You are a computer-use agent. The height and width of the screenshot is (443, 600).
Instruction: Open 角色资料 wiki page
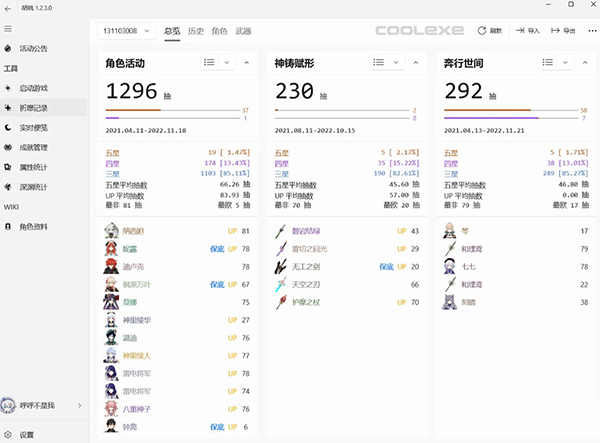(x=33, y=227)
